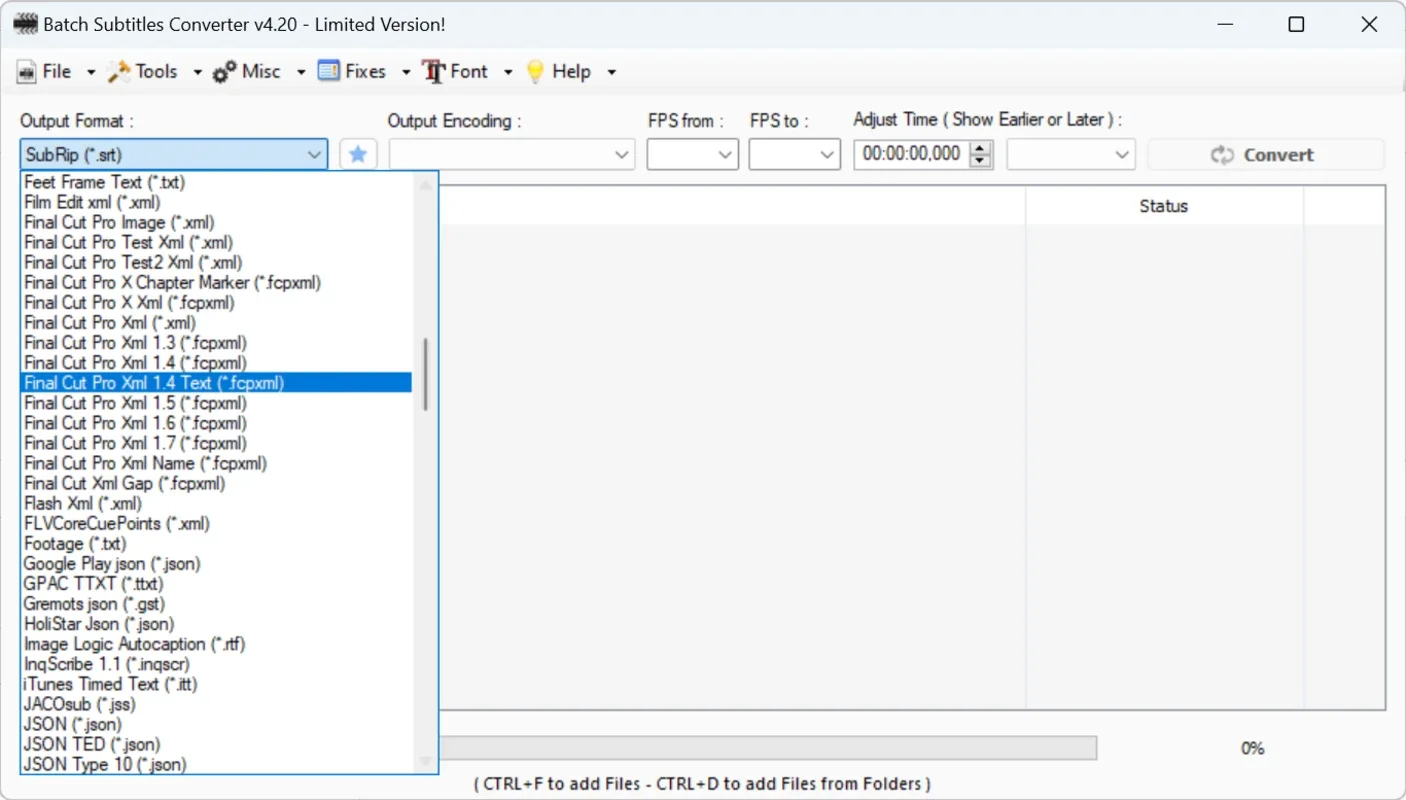1406x800 pixels.
Task: Select Feet Frame Text (*.txt) format
Action: (x=217, y=182)
